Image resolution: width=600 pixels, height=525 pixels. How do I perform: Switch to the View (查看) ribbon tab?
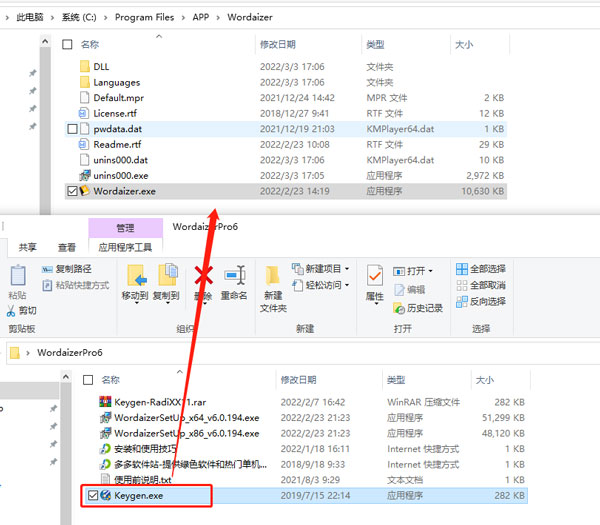[x=67, y=247]
